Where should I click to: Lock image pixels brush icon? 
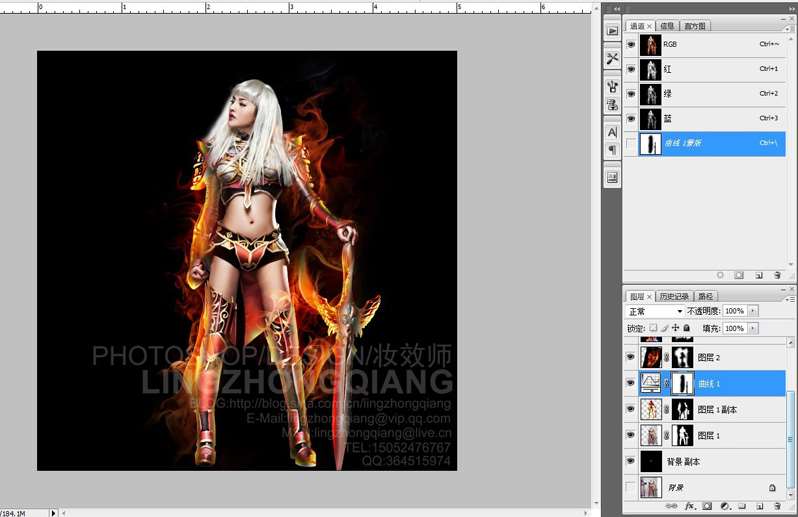pyautogui.click(x=664, y=328)
